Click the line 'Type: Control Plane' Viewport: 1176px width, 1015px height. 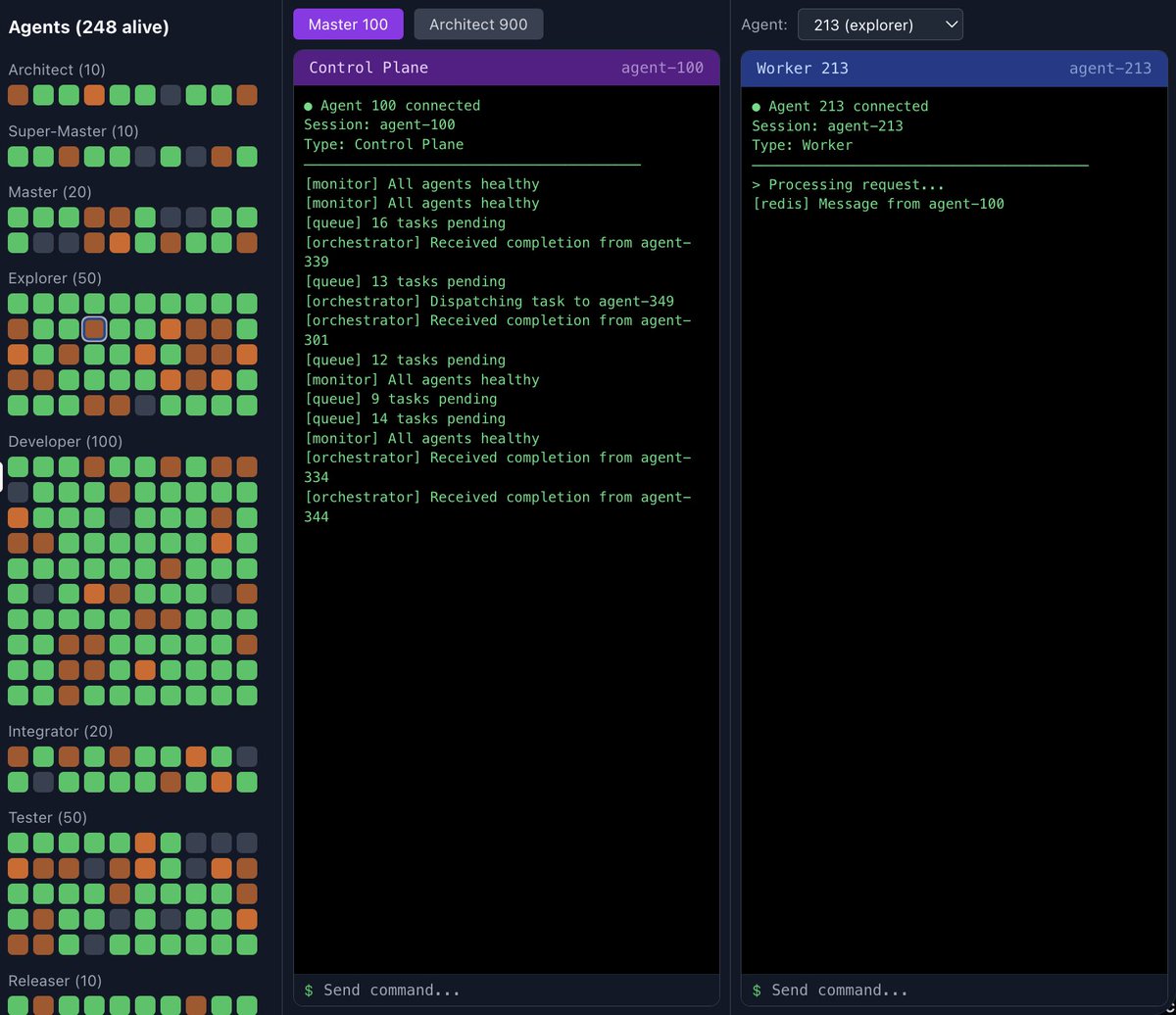[x=384, y=144]
